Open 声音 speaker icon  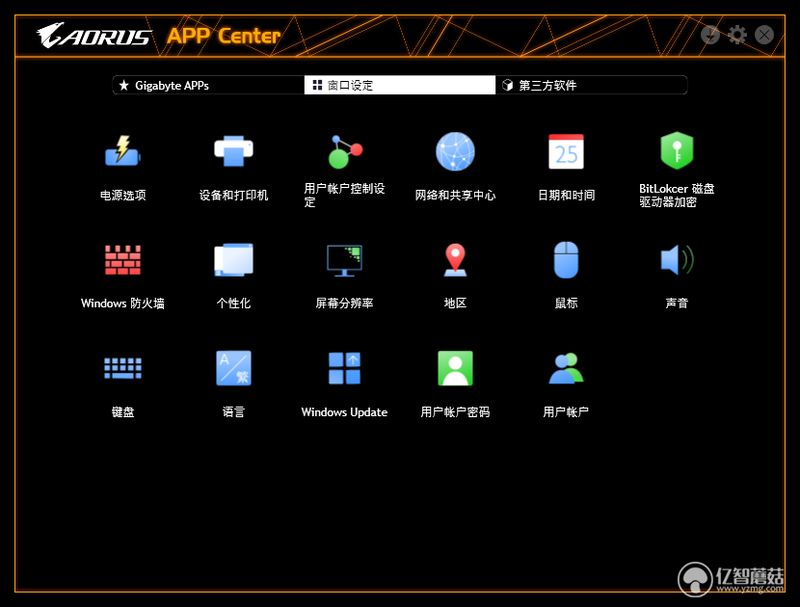[677, 260]
